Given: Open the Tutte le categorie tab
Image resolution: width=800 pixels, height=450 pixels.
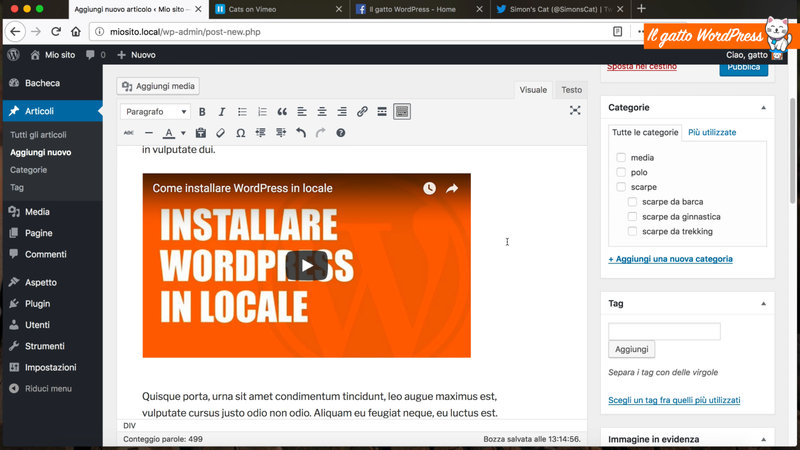Looking at the screenshot, I should point(645,132).
